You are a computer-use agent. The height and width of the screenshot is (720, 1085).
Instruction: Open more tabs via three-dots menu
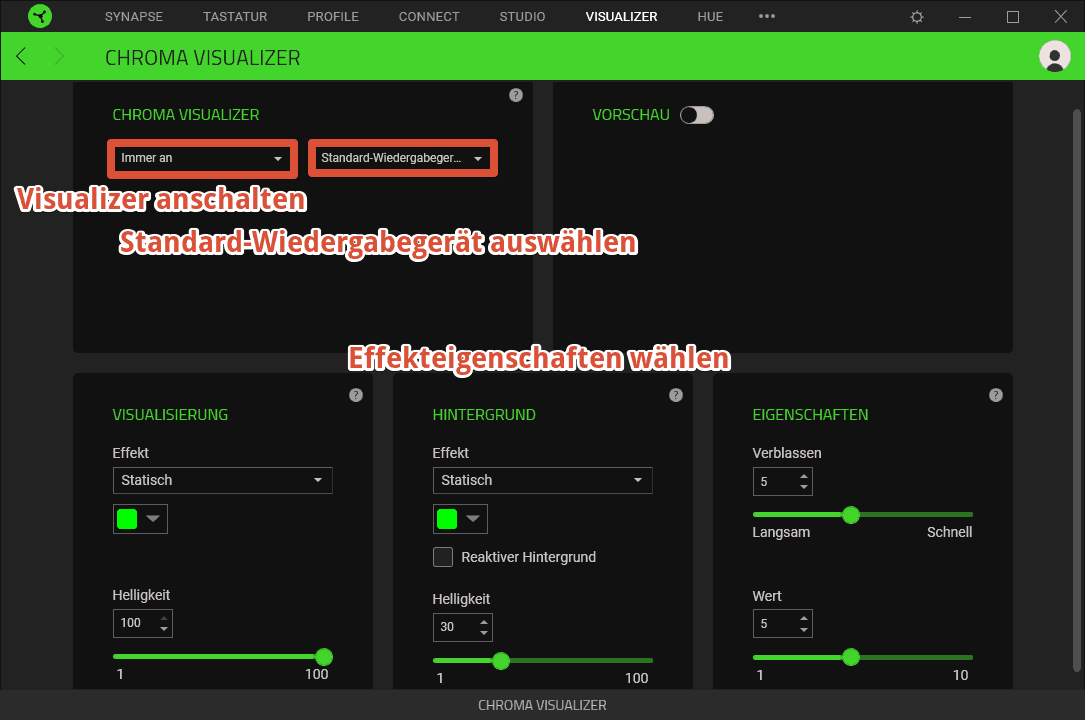click(x=767, y=16)
